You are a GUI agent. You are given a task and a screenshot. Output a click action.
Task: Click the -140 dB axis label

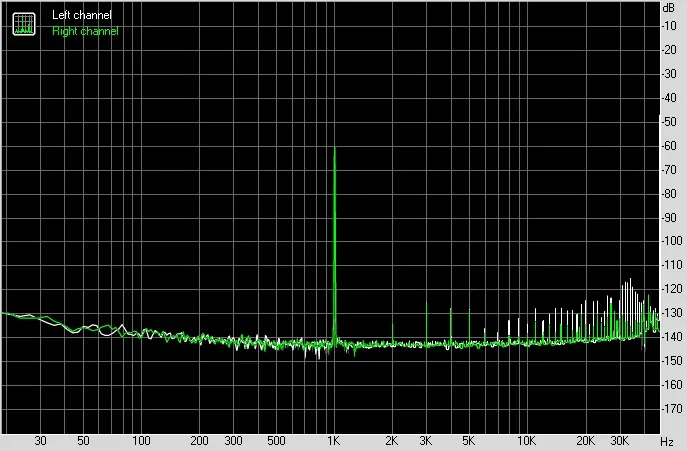click(672, 337)
